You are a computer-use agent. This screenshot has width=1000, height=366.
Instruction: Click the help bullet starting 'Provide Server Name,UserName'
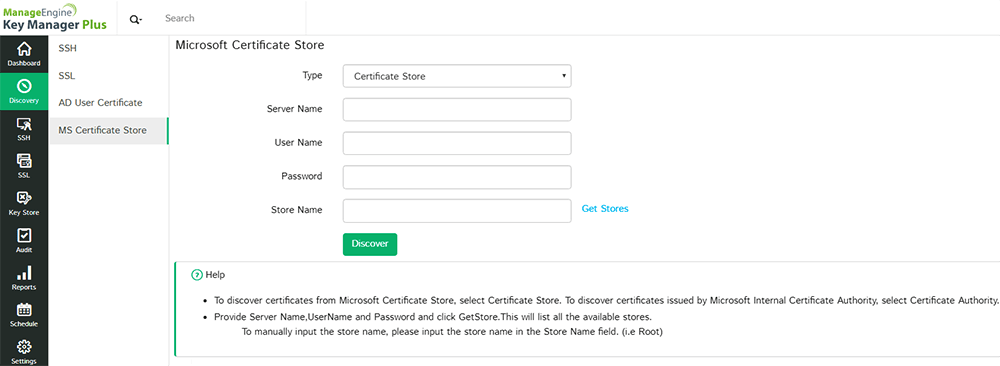432,317
